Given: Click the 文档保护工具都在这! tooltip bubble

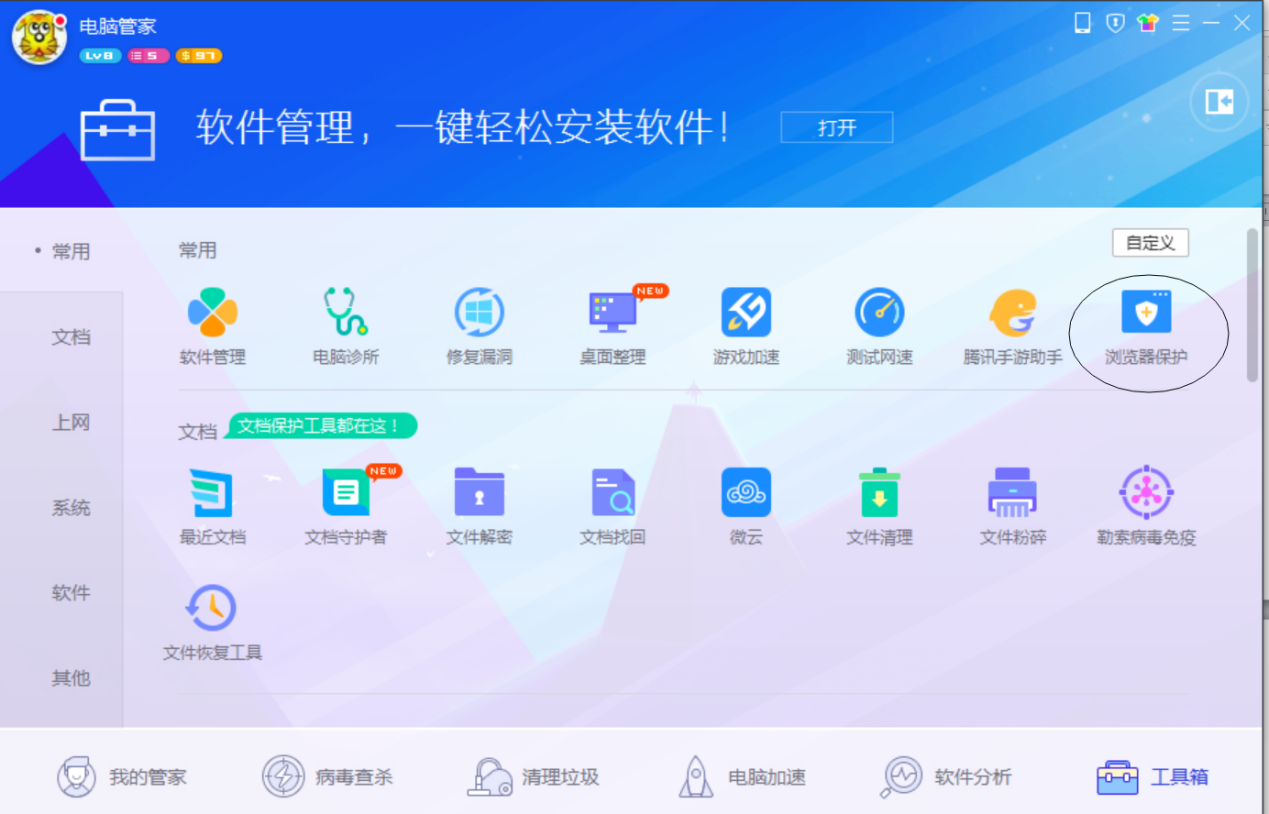Looking at the screenshot, I should click(322, 426).
